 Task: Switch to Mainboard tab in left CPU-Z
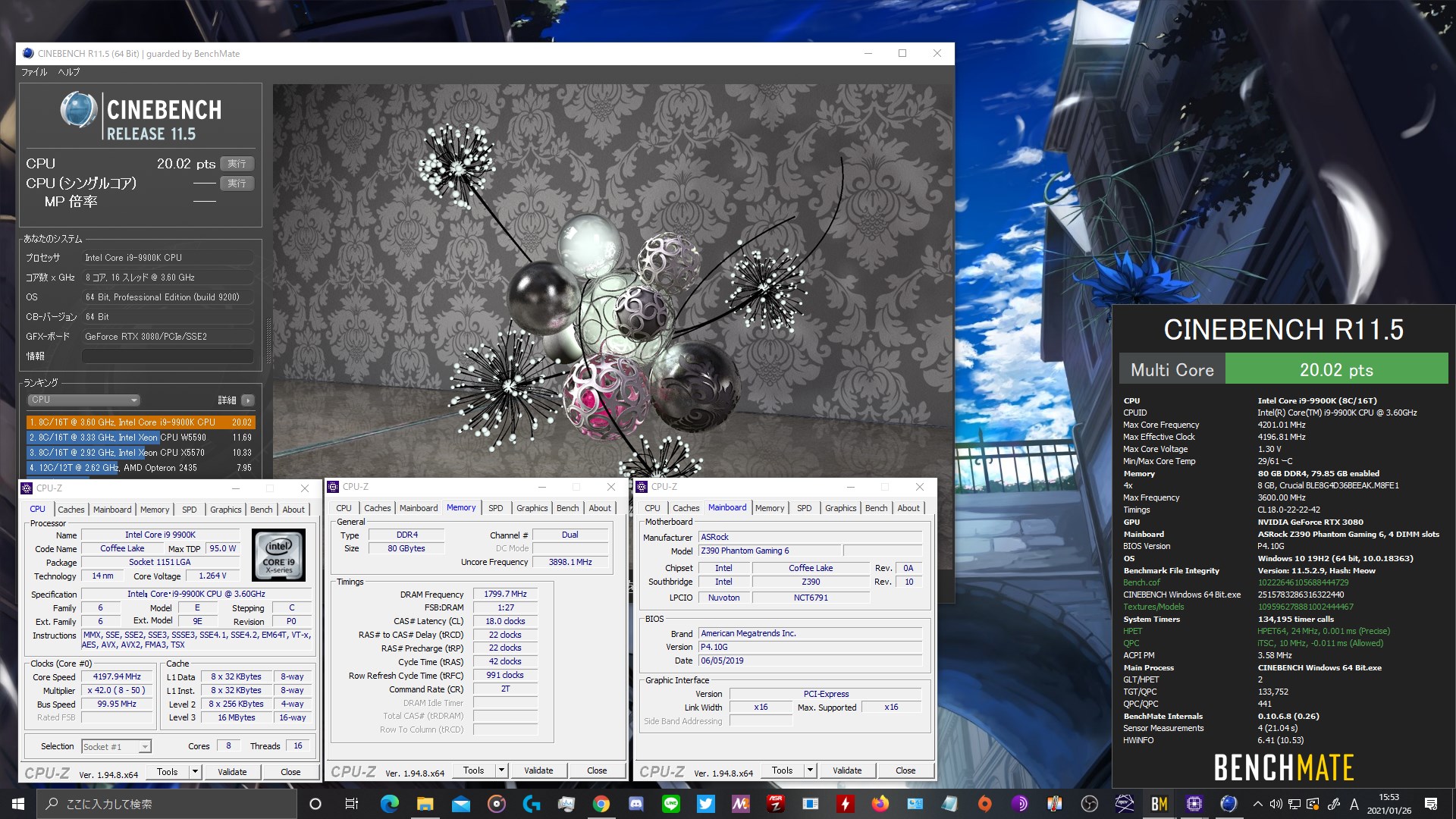(112, 510)
